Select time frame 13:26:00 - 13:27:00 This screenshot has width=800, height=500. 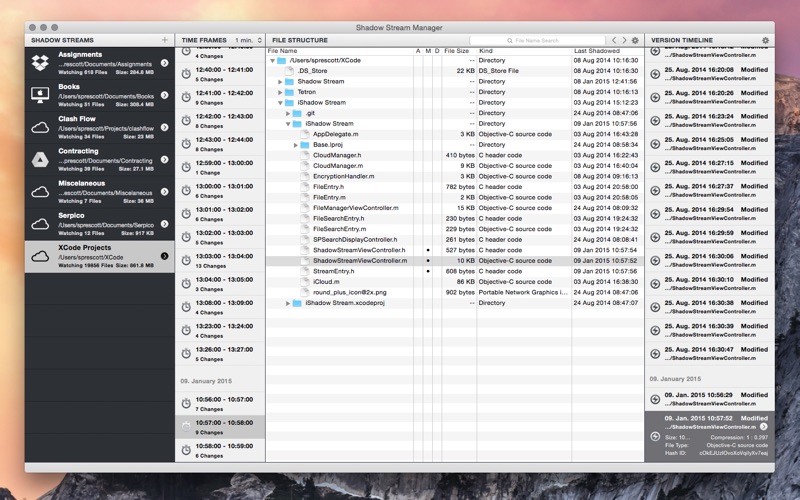click(x=220, y=354)
